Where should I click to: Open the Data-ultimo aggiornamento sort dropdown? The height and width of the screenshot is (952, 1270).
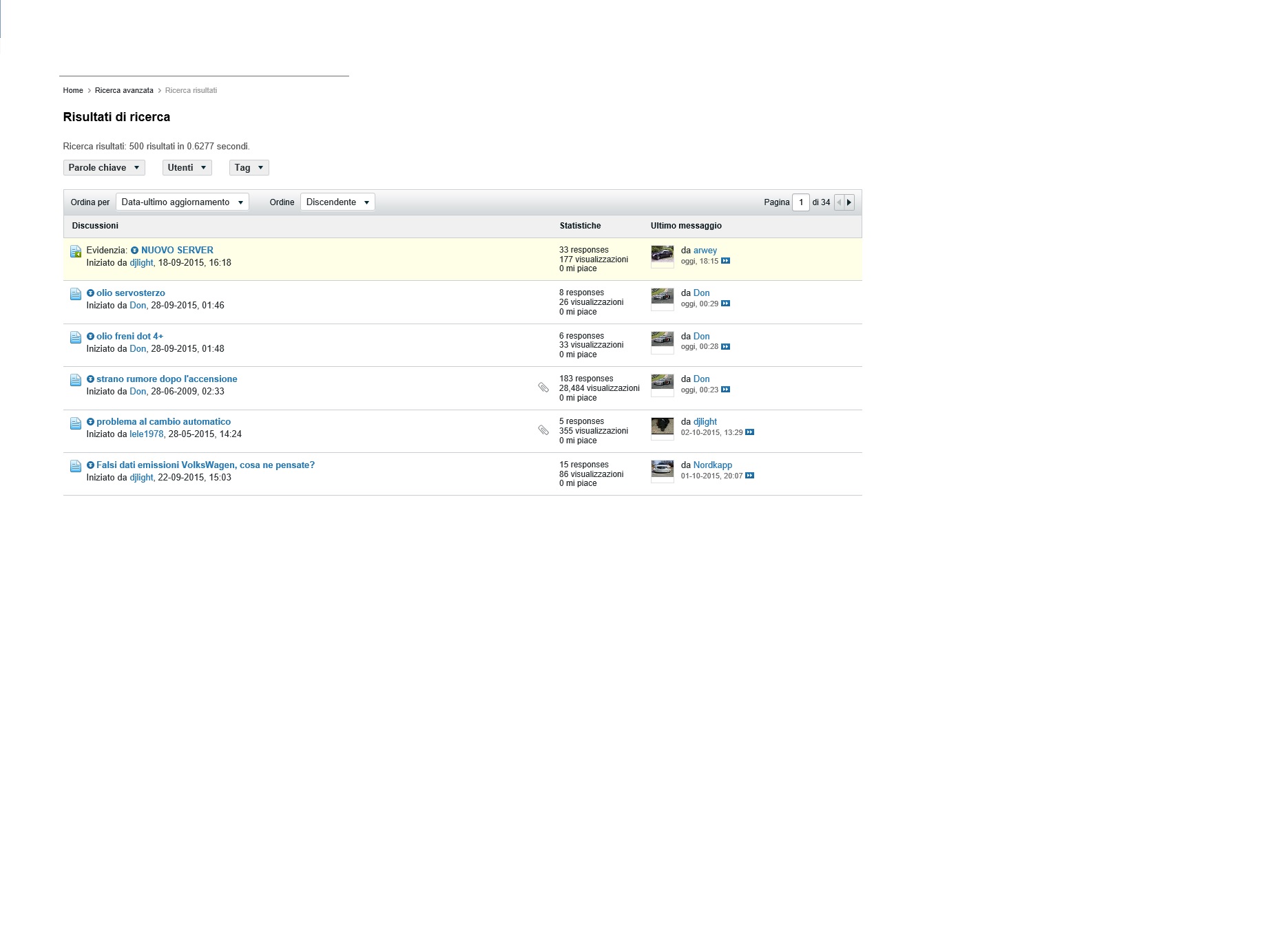(183, 202)
